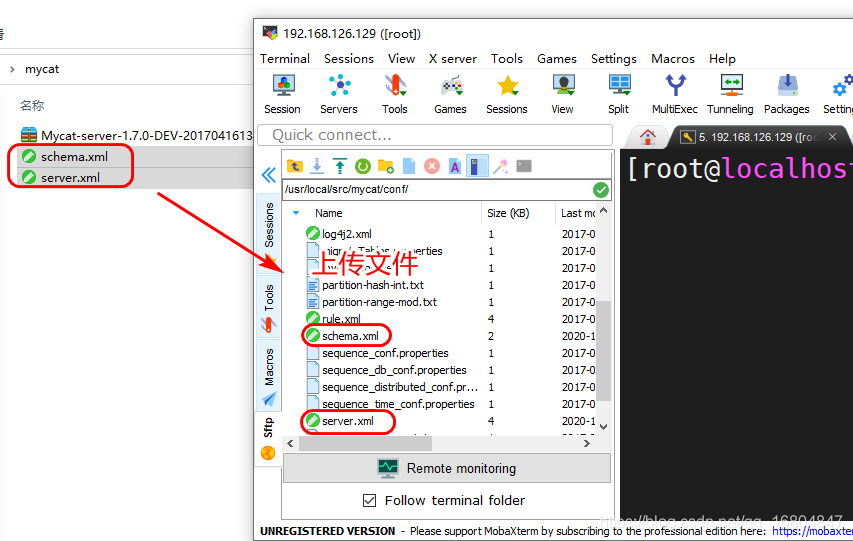Switch to Macros side tab
This screenshot has width=853, height=541.
tap(269, 376)
